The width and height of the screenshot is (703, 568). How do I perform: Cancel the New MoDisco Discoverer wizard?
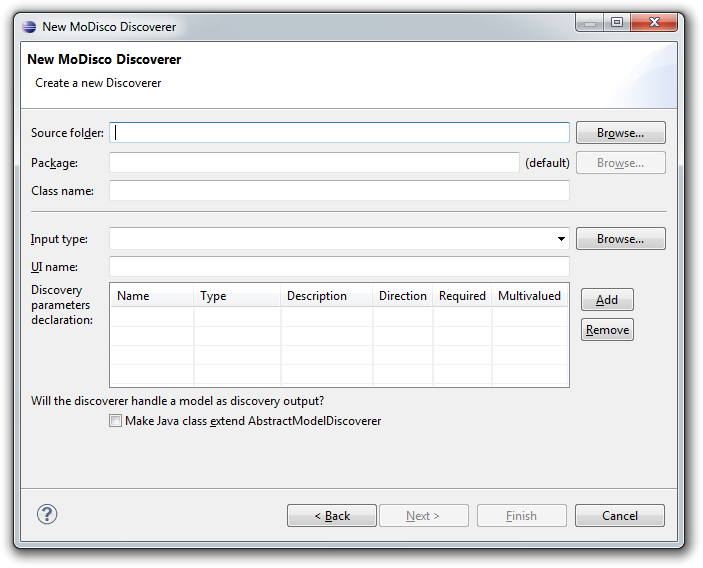620,516
